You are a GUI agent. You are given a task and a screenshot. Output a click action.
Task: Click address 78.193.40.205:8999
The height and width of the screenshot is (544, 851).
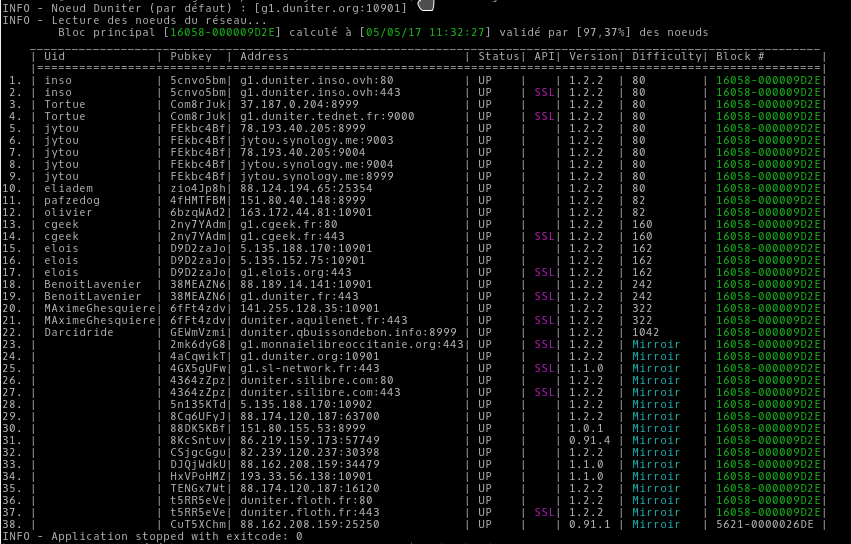tap(303, 128)
